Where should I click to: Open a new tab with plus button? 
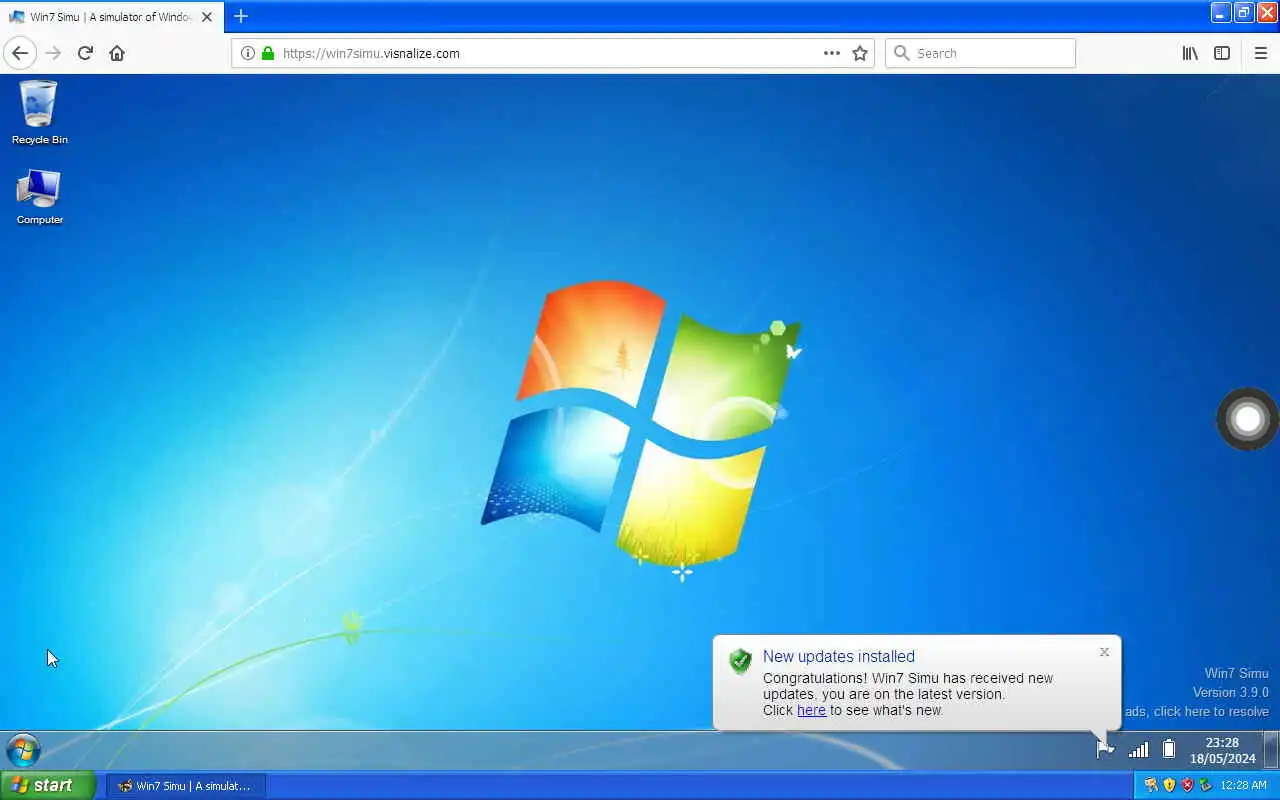(x=241, y=16)
